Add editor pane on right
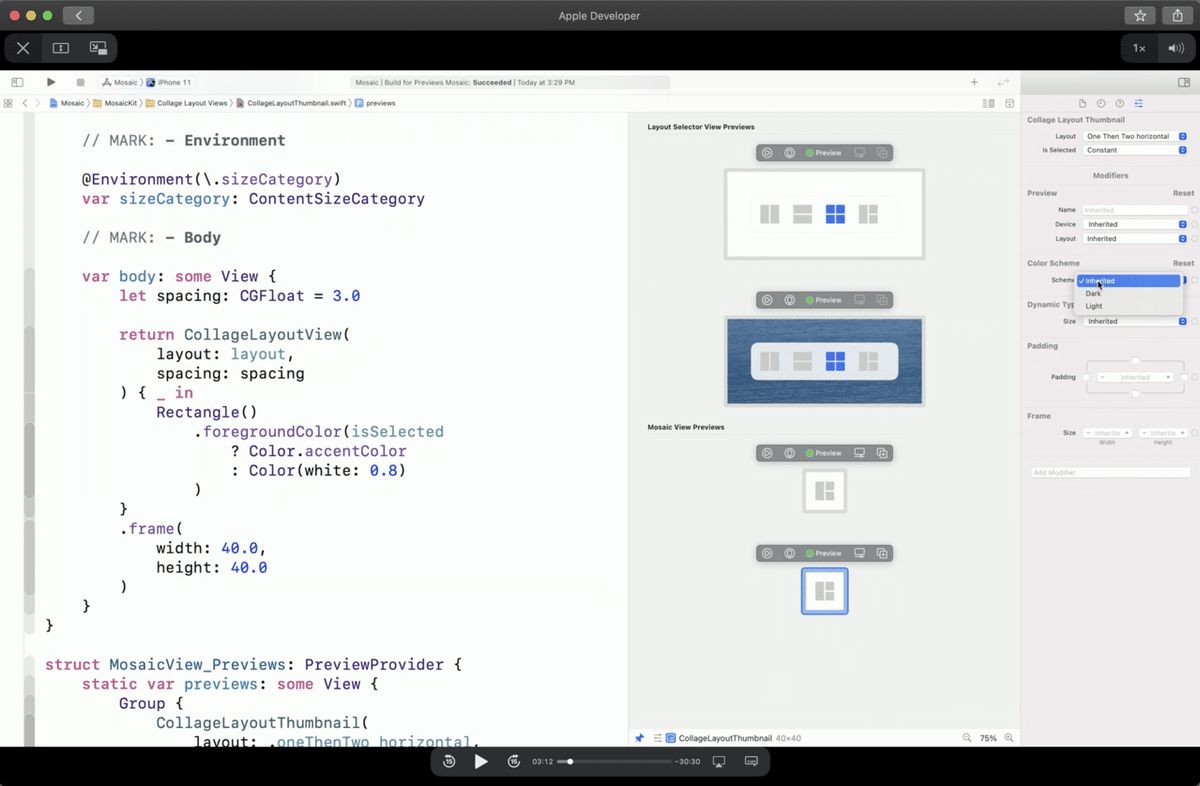Viewport: 1200px width, 786px height. pos(1010,103)
